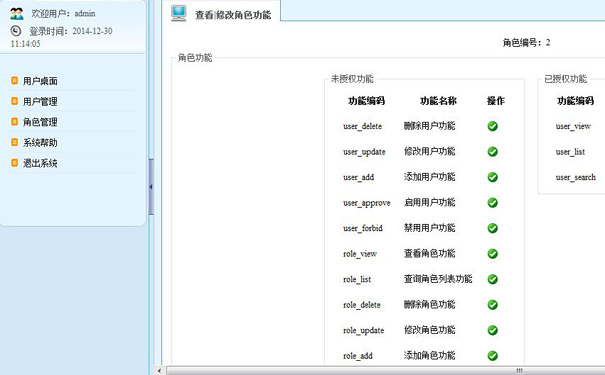Click the 角色编号: 2 label
605x375 pixels.
pos(526,42)
